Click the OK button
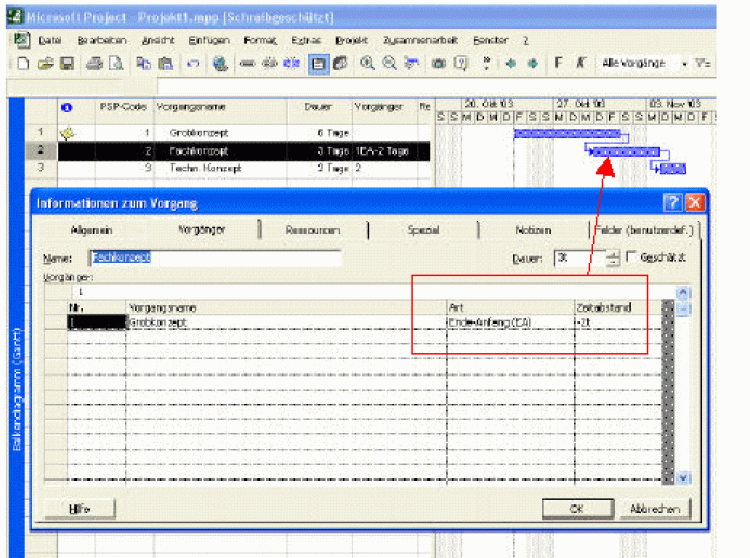Screen dimensions: 750x558 (576, 508)
